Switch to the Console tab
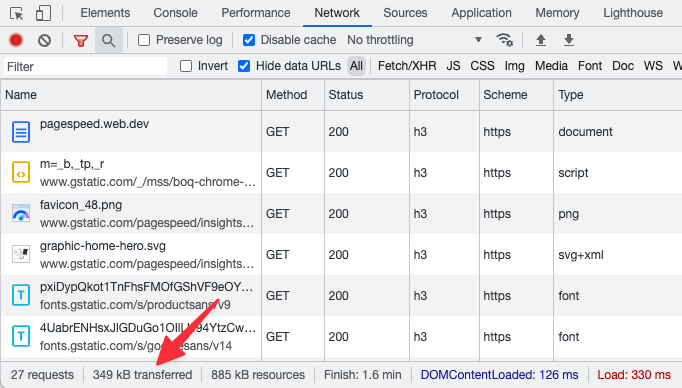 (175, 13)
